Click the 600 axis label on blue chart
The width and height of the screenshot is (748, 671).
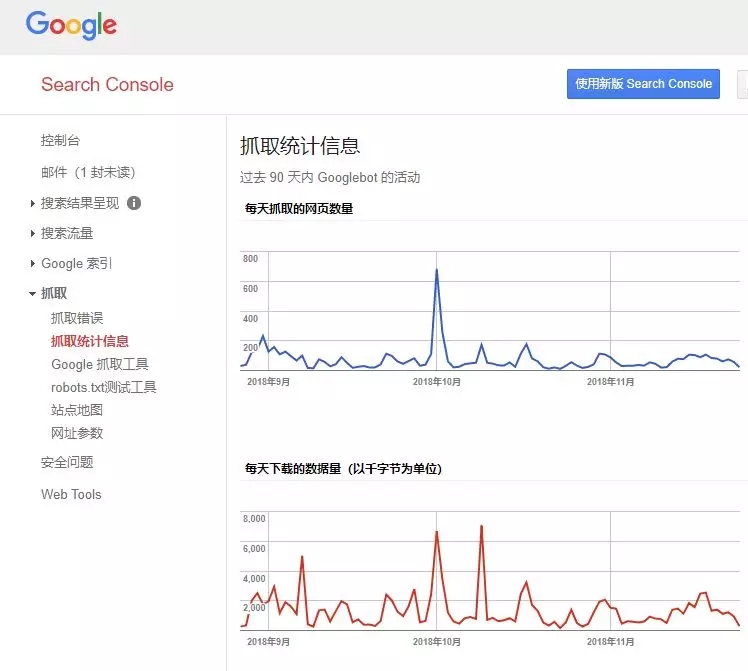[x=250, y=289]
